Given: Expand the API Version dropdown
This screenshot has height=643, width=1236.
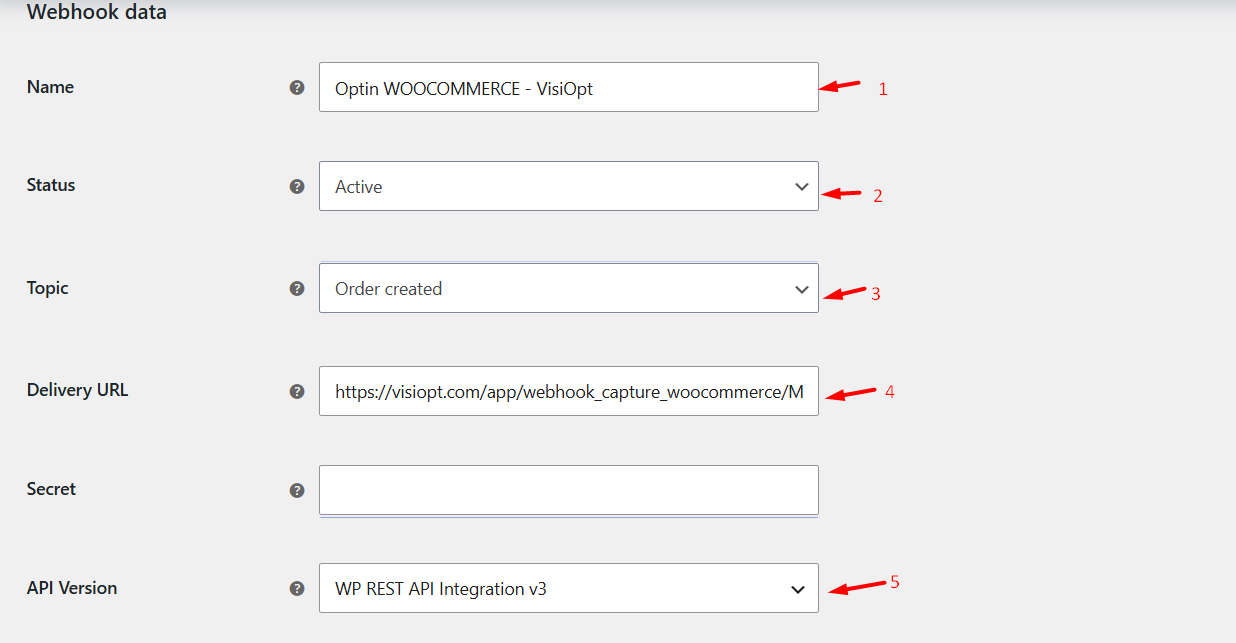Looking at the screenshot, I should [x=568, y=588].
